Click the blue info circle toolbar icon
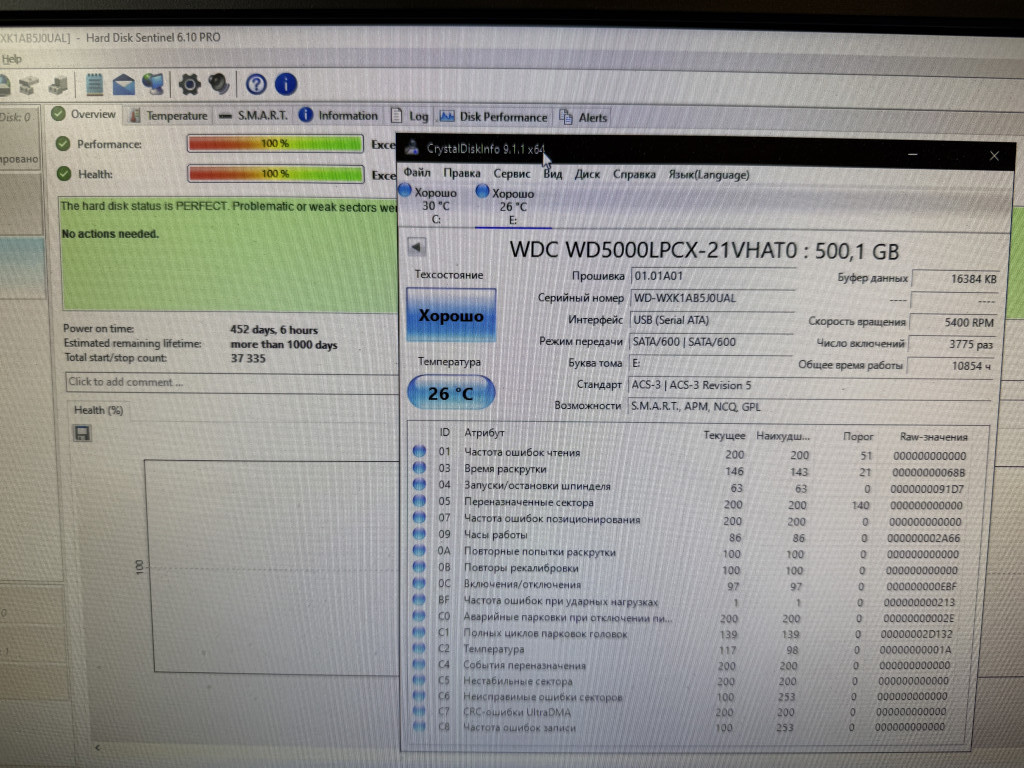Image resolution: width=1024 pixels, height=768 pixels. (x=286, y=84)
